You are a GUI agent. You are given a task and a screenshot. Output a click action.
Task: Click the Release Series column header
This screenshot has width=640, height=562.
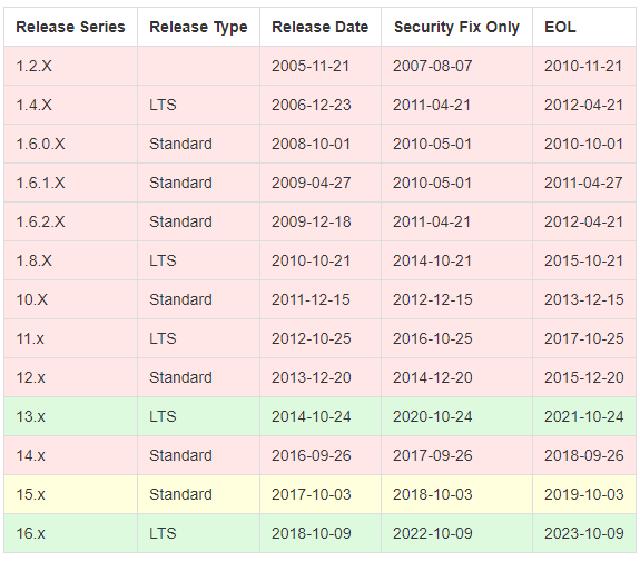71,27
